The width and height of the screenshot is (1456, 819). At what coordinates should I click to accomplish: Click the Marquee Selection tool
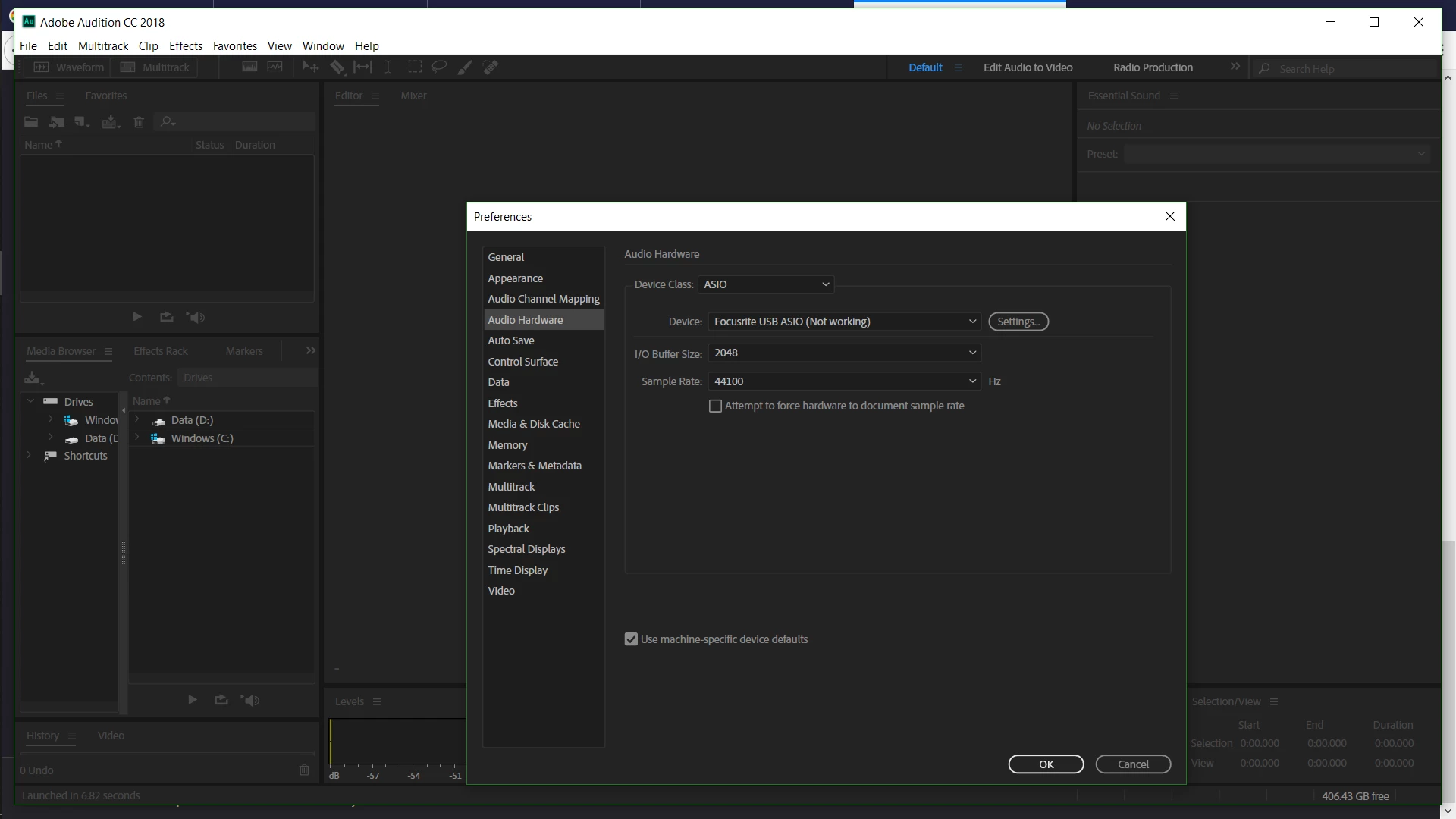click(x=415, y=67)
